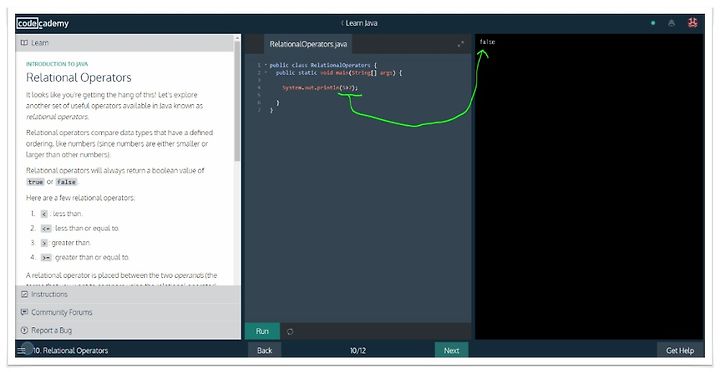This screenshot has height=372, width=720.
Task: Expand the code editor to fullscreen
Action: tap(461, 44)
